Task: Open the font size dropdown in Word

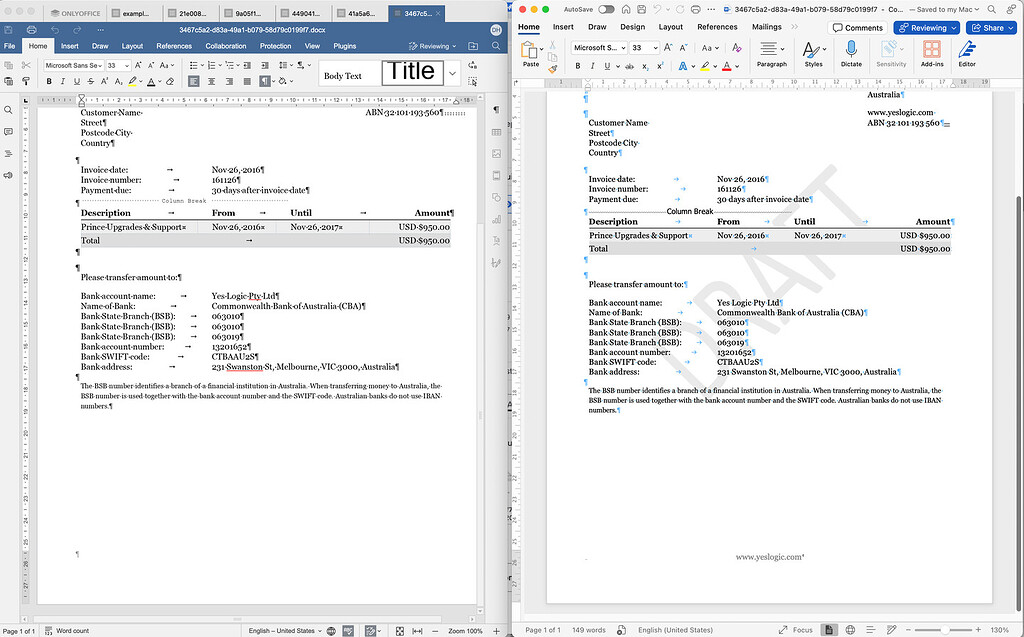Action: (x=654, y=47)
